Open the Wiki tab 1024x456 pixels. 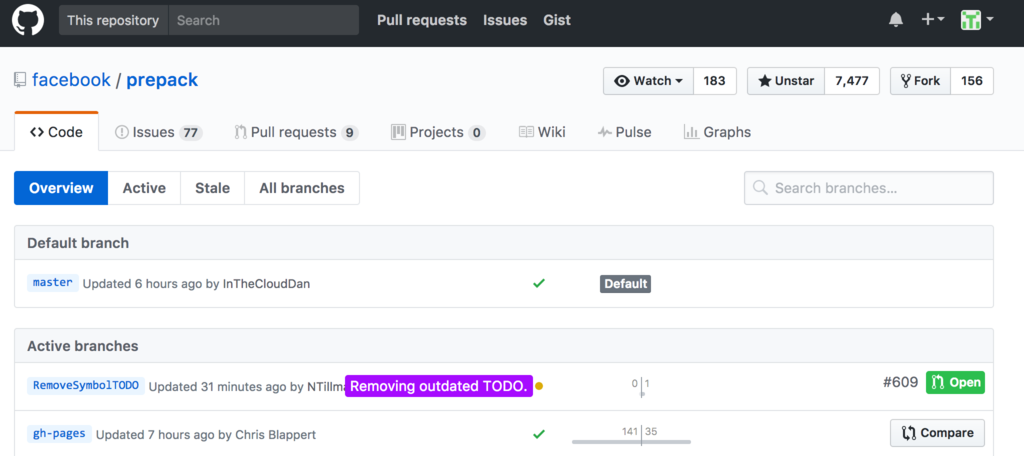point(542,133)
